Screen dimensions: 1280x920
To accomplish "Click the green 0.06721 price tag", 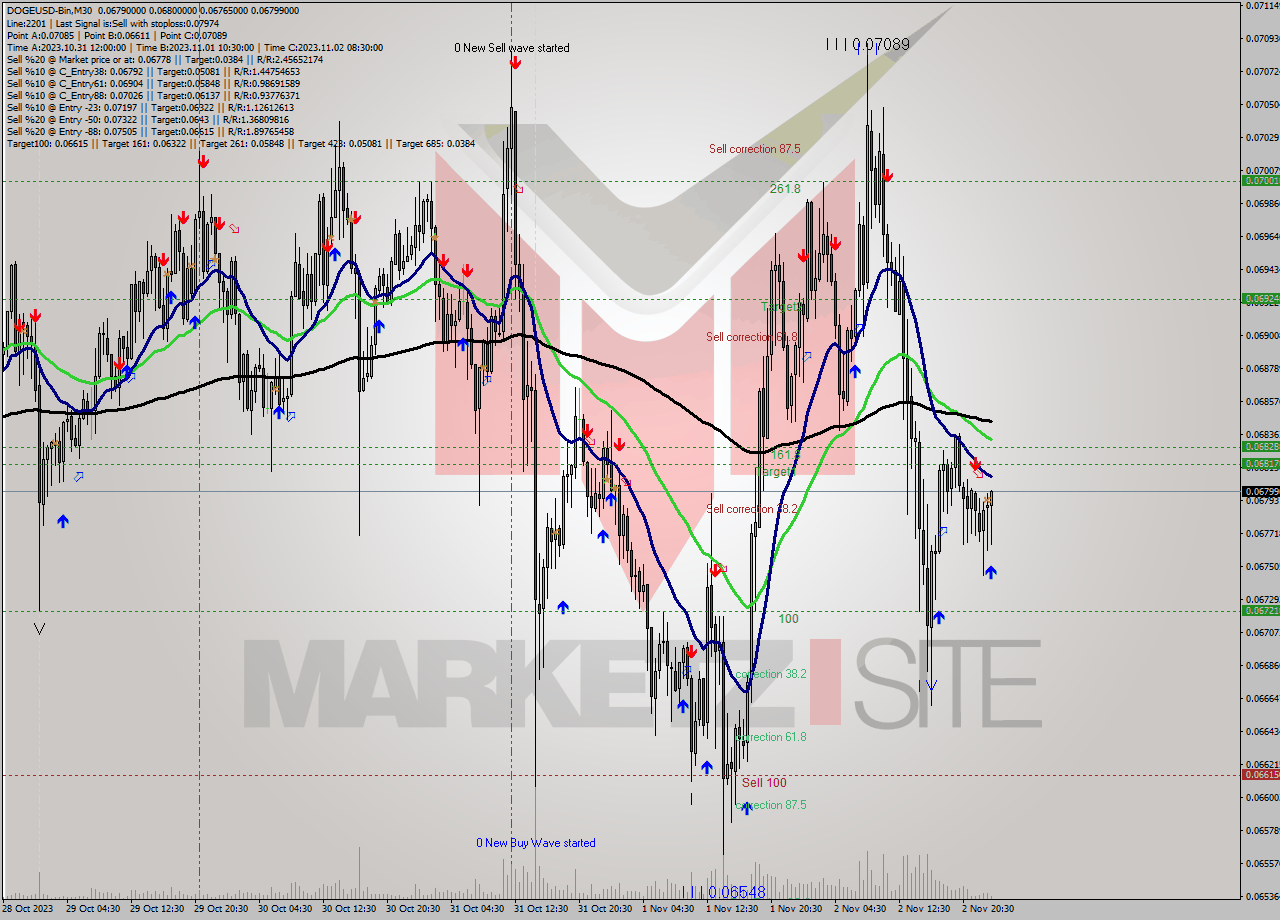I will (1260, 610).
